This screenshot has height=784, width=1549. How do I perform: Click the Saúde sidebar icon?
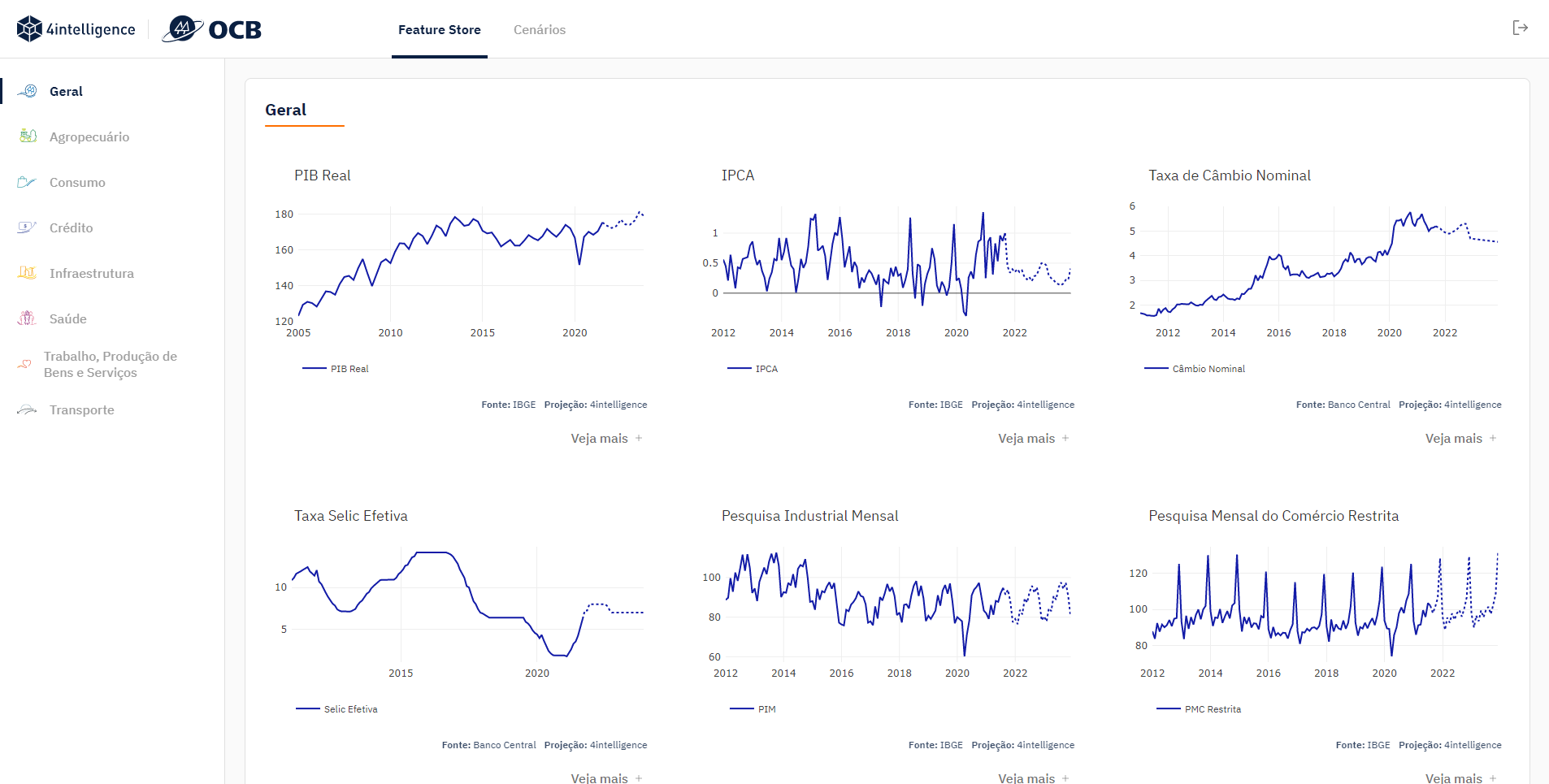click(28, 318)
